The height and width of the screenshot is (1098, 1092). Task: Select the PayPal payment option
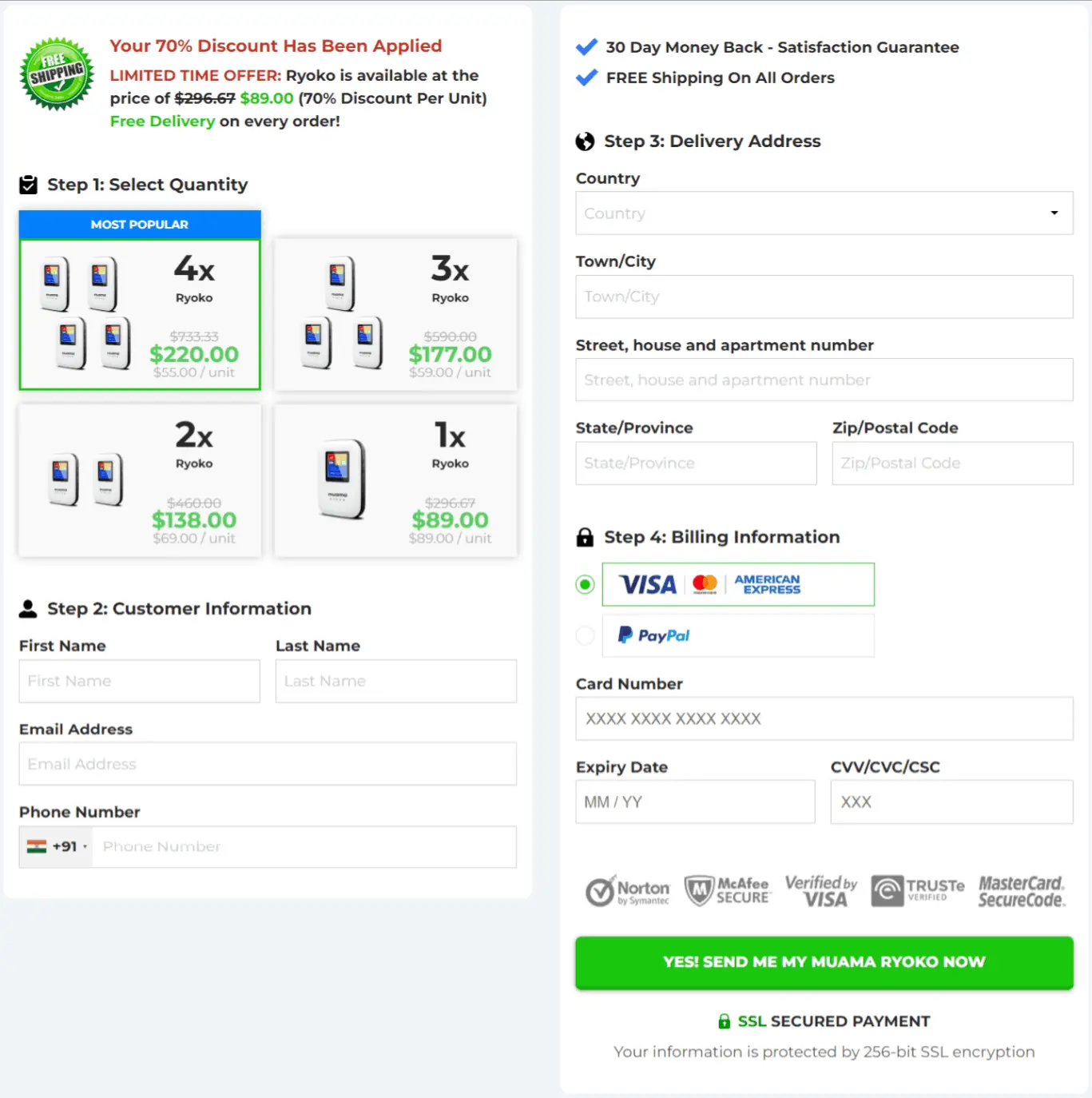(585, 635)
